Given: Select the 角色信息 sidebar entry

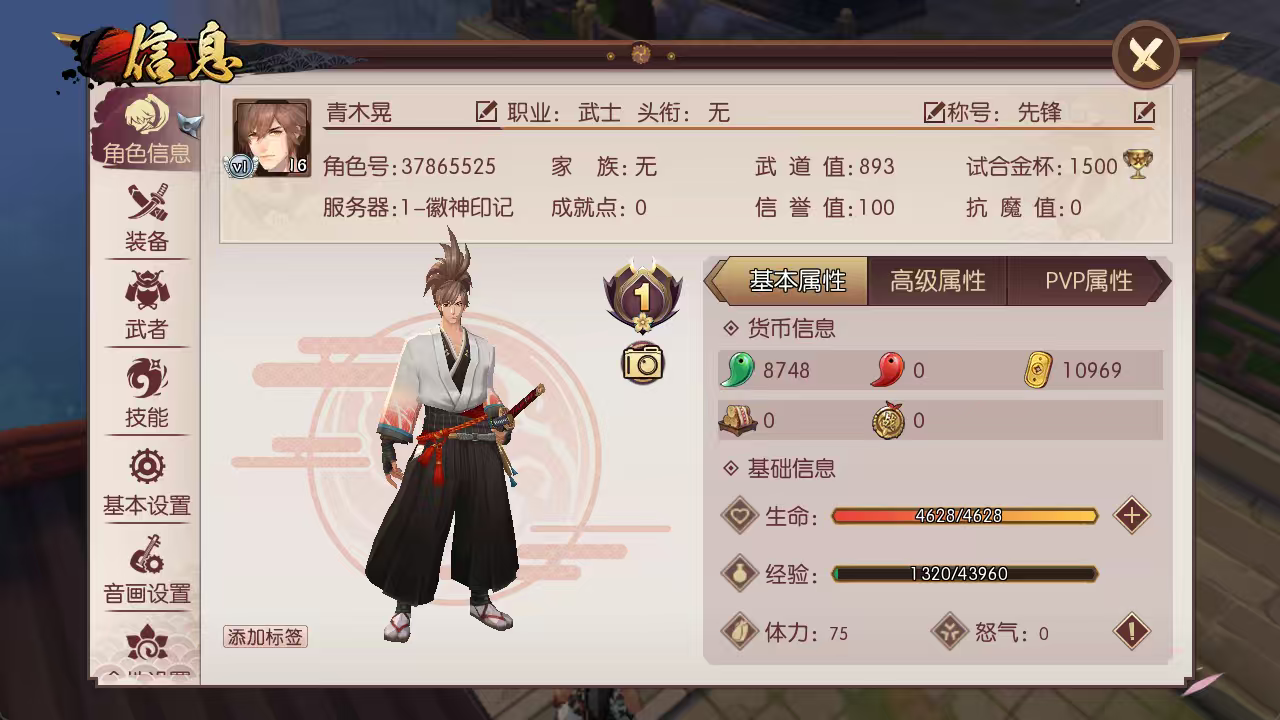Looking at the screenshot, I should tap(146, 128).
